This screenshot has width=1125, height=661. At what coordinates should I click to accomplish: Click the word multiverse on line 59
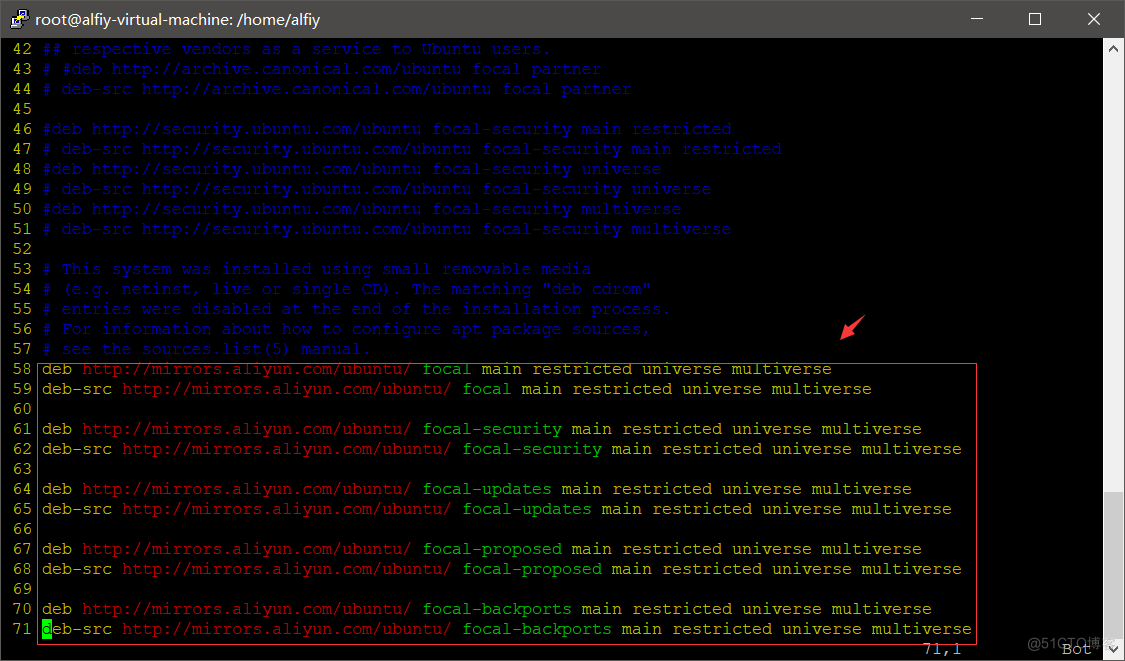pyautogui.click(x=822, y=389)
